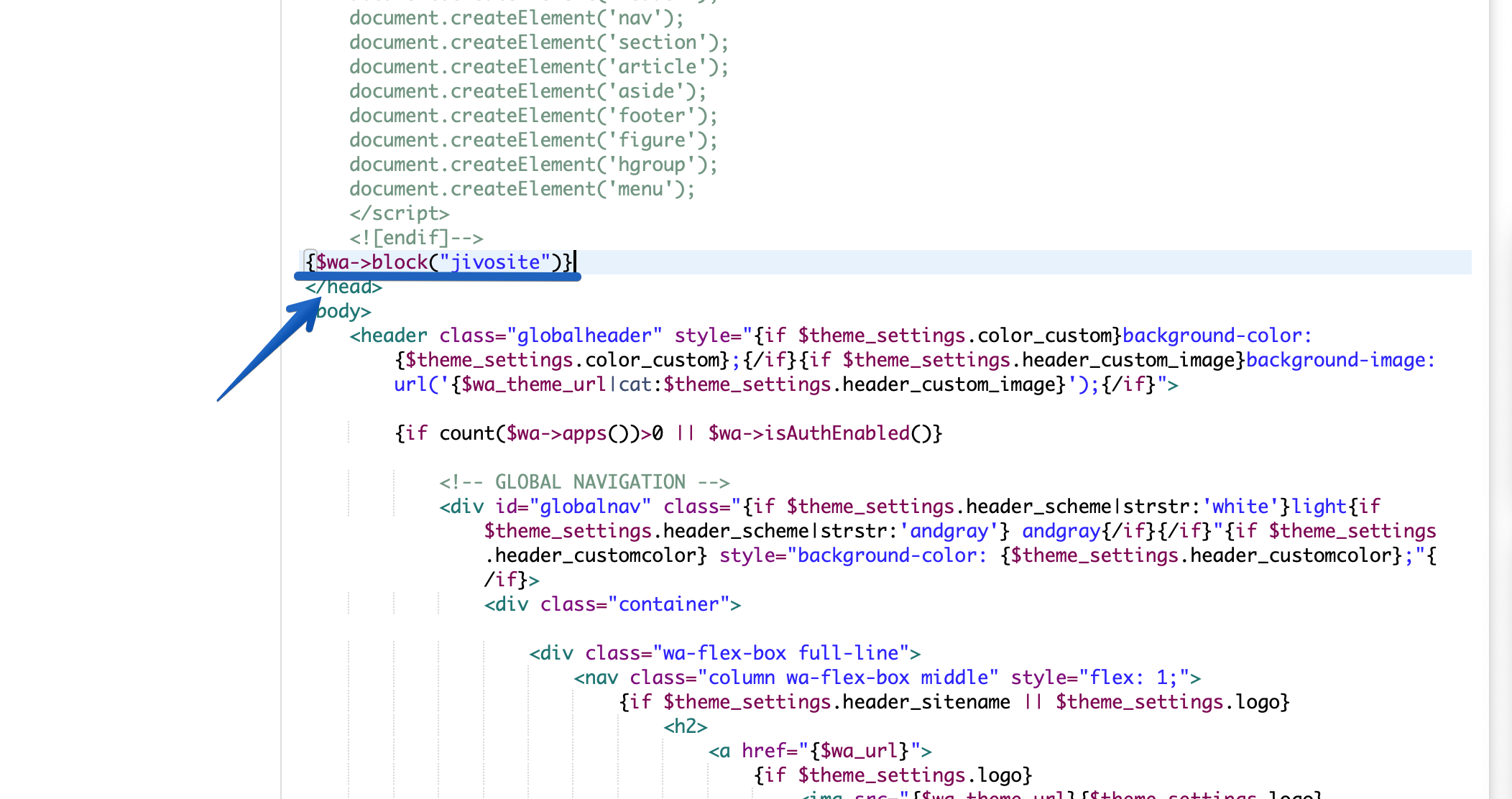Click the <div class="container"> line
Screen dimensions: 1512x799
click(612, 604)
